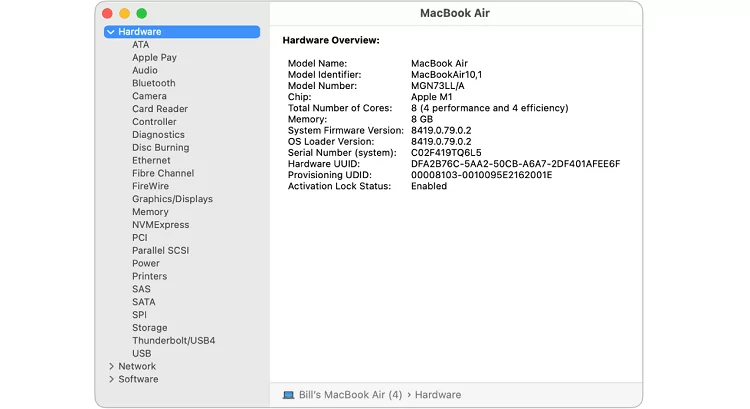Select Parallel SCSI item
Image resolution: width=750 pixels, height=409 pixels.
(x=161, y=251)
